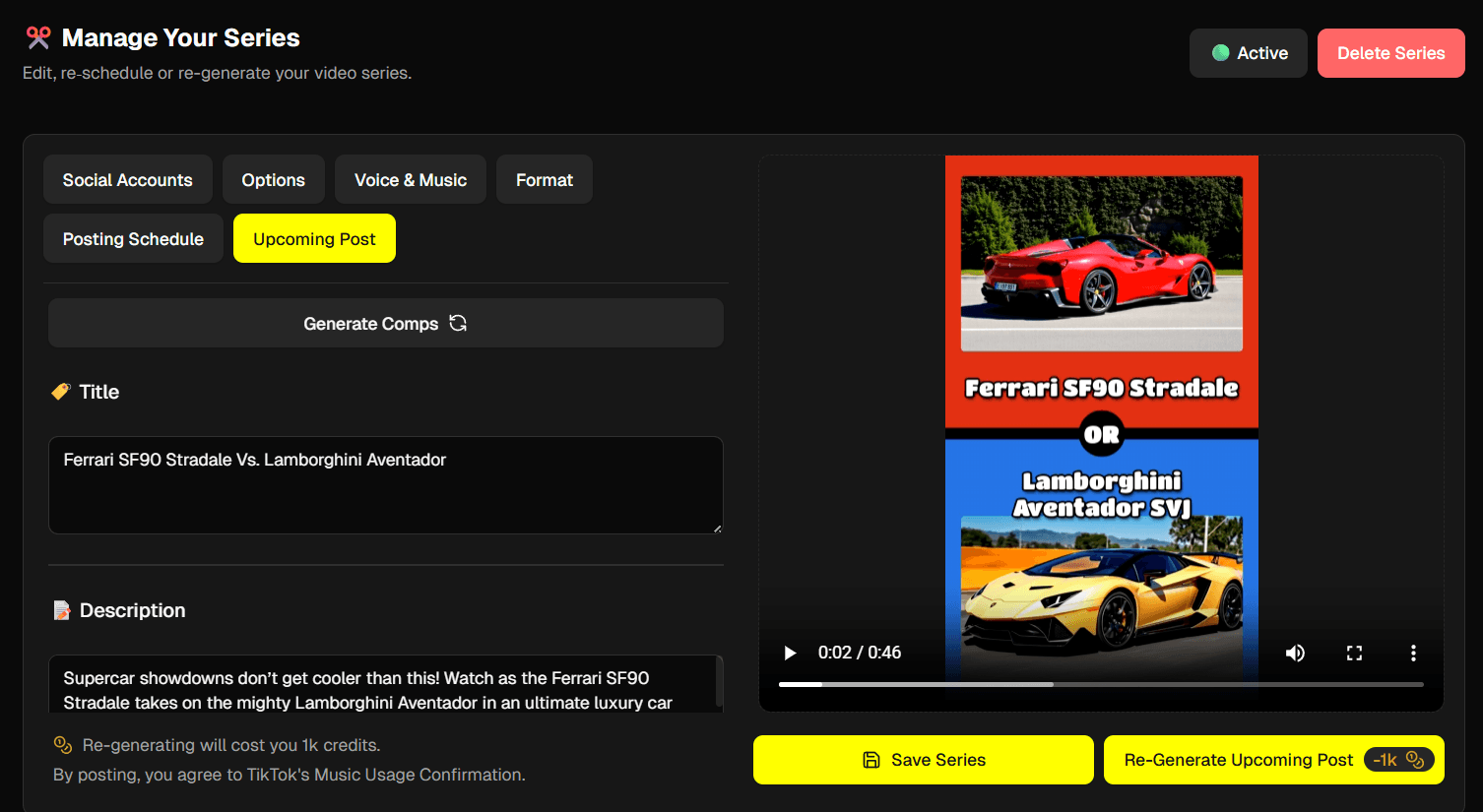Click the Ferrari SF90 Stradale video image
1483x812 pixels.
pos(1102,263)
